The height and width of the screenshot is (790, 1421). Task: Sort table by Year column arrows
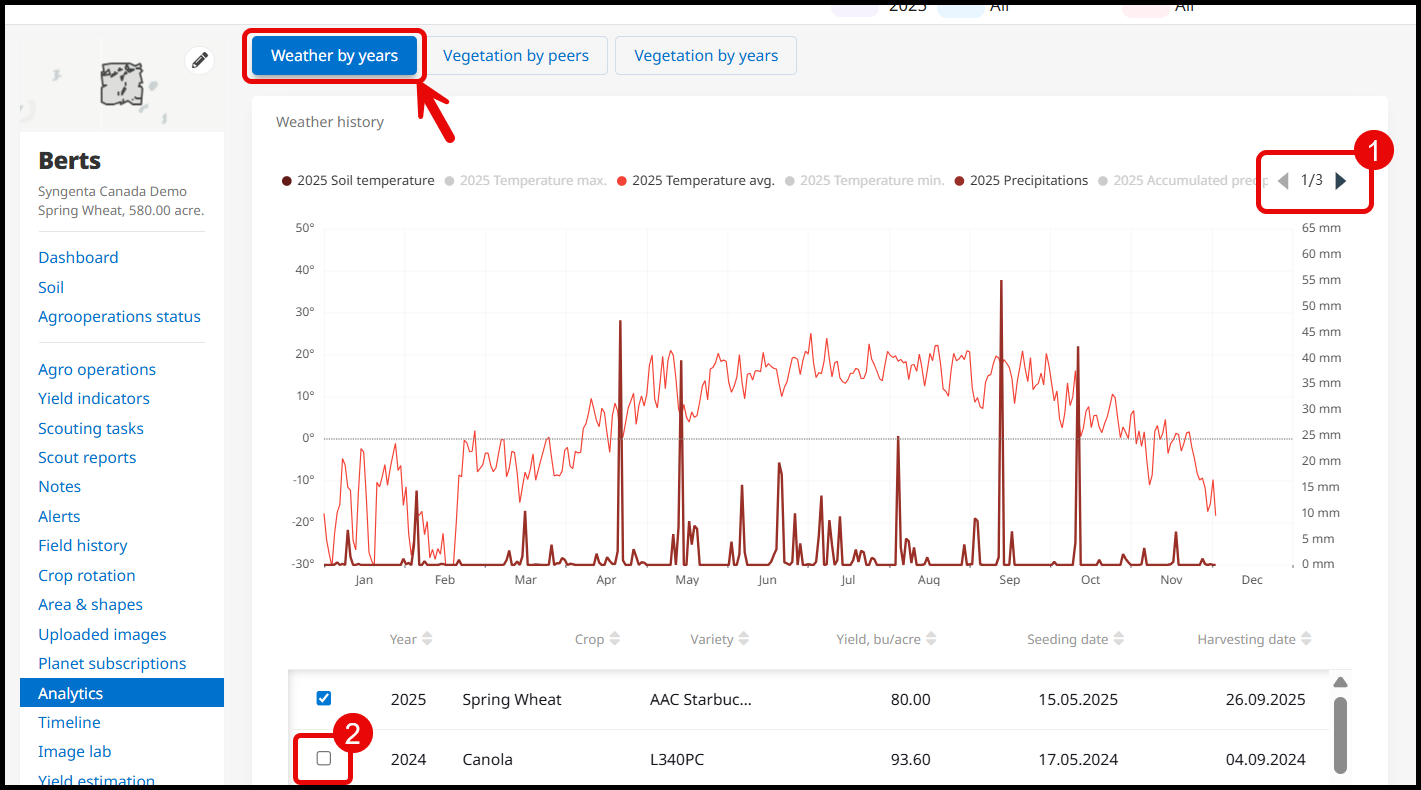coord(427,639)
